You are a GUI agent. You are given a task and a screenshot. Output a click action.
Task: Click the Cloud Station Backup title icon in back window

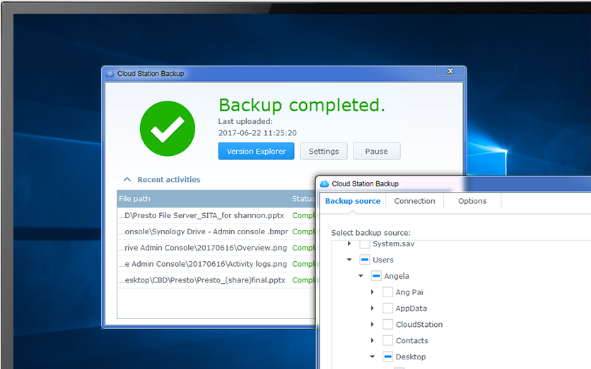[x=110, y=73]
